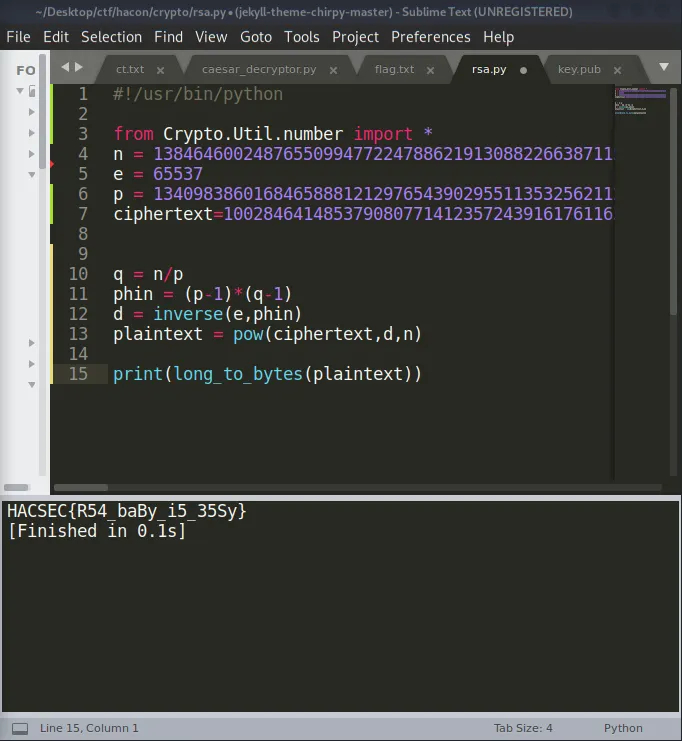Image resolution: width=682 pixels, height=741 pixels.
Task: Expand the first folder in the sidebar
Action: pyautogui.click(x=20, y=91)
